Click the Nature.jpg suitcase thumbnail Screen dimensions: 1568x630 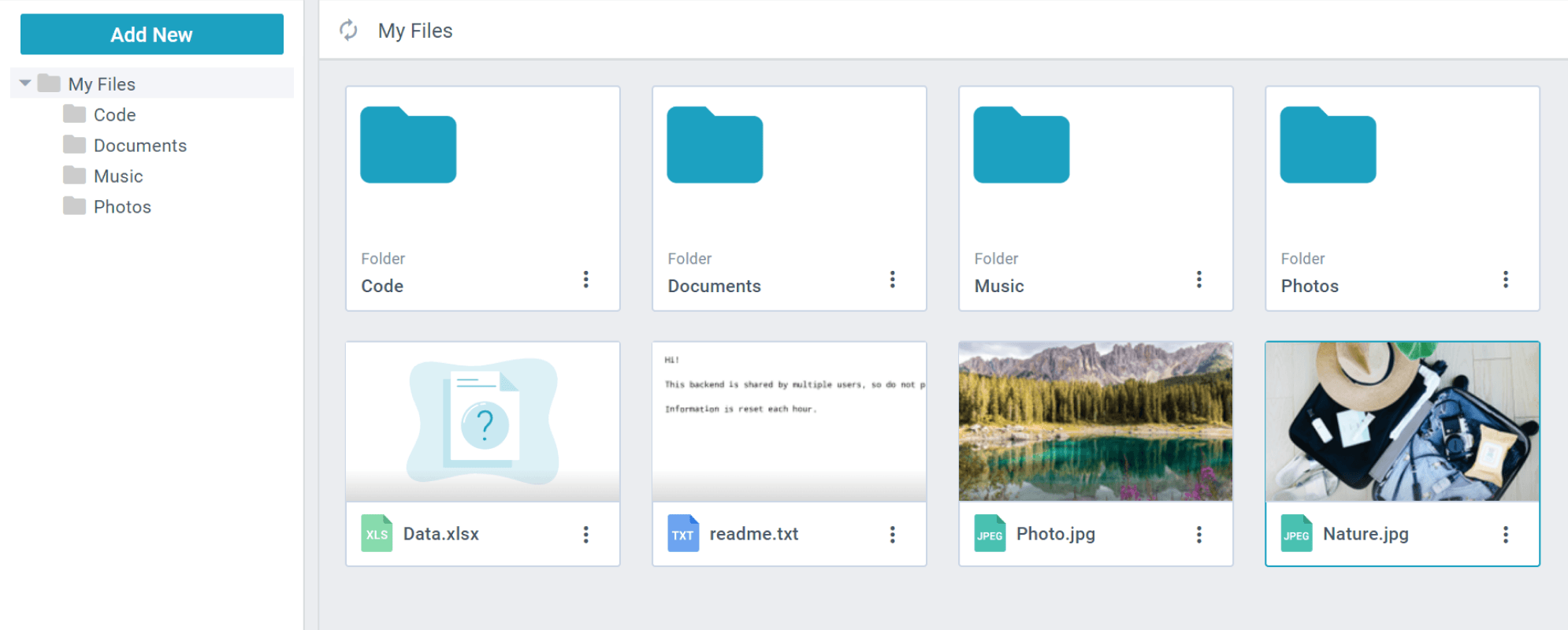pos(1402,421)
